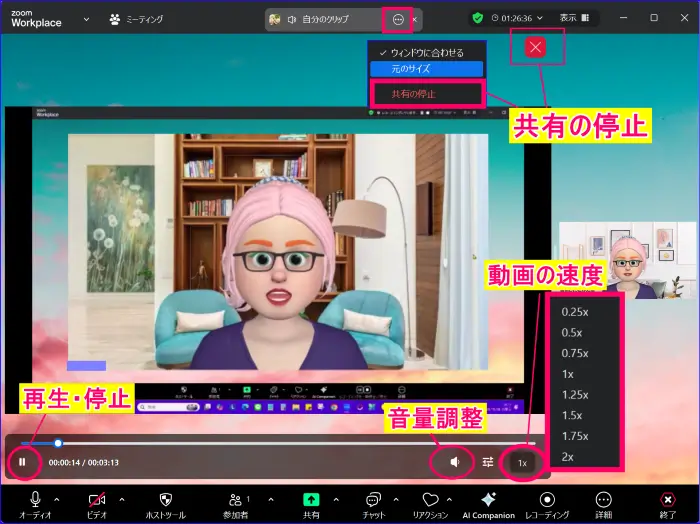This screenshot has height=524, width=700.
Task: Choose 0.75x playback speed
Action: click(575, 353)
